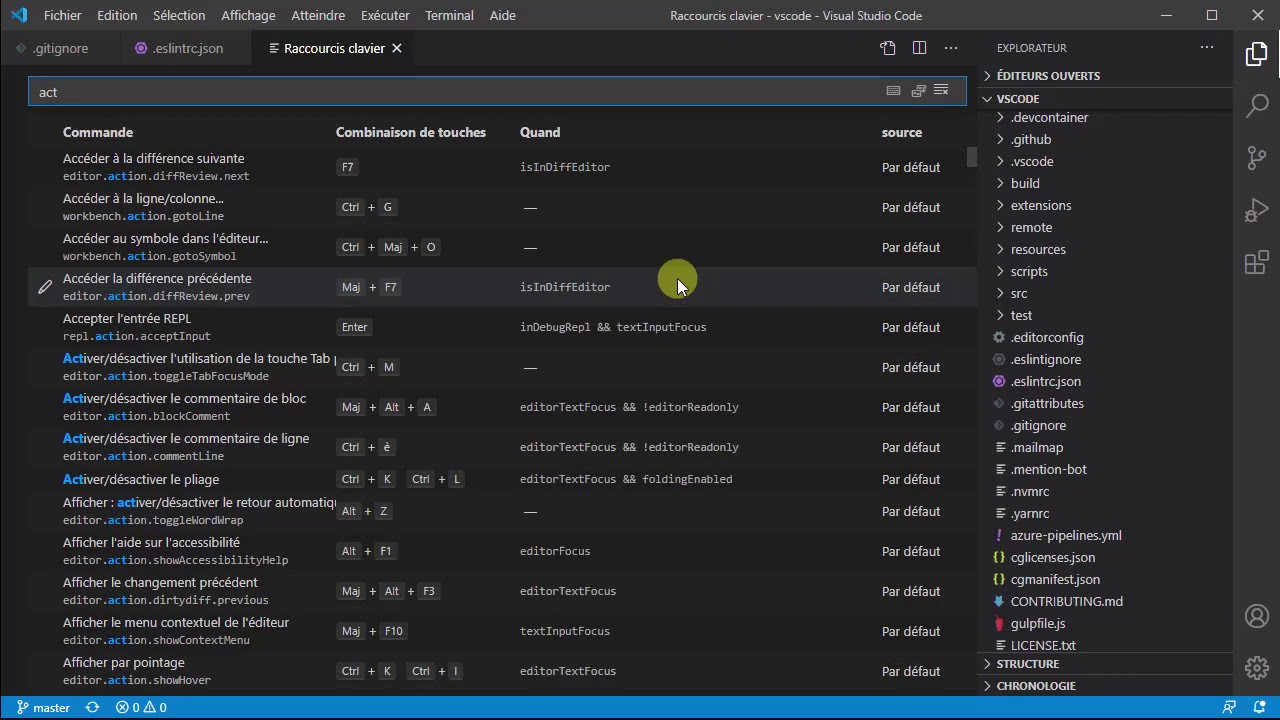The width and height of the screenshot is (1280, 720).
Task: Open Run and Debug view icon
Action: (1257, 211)
